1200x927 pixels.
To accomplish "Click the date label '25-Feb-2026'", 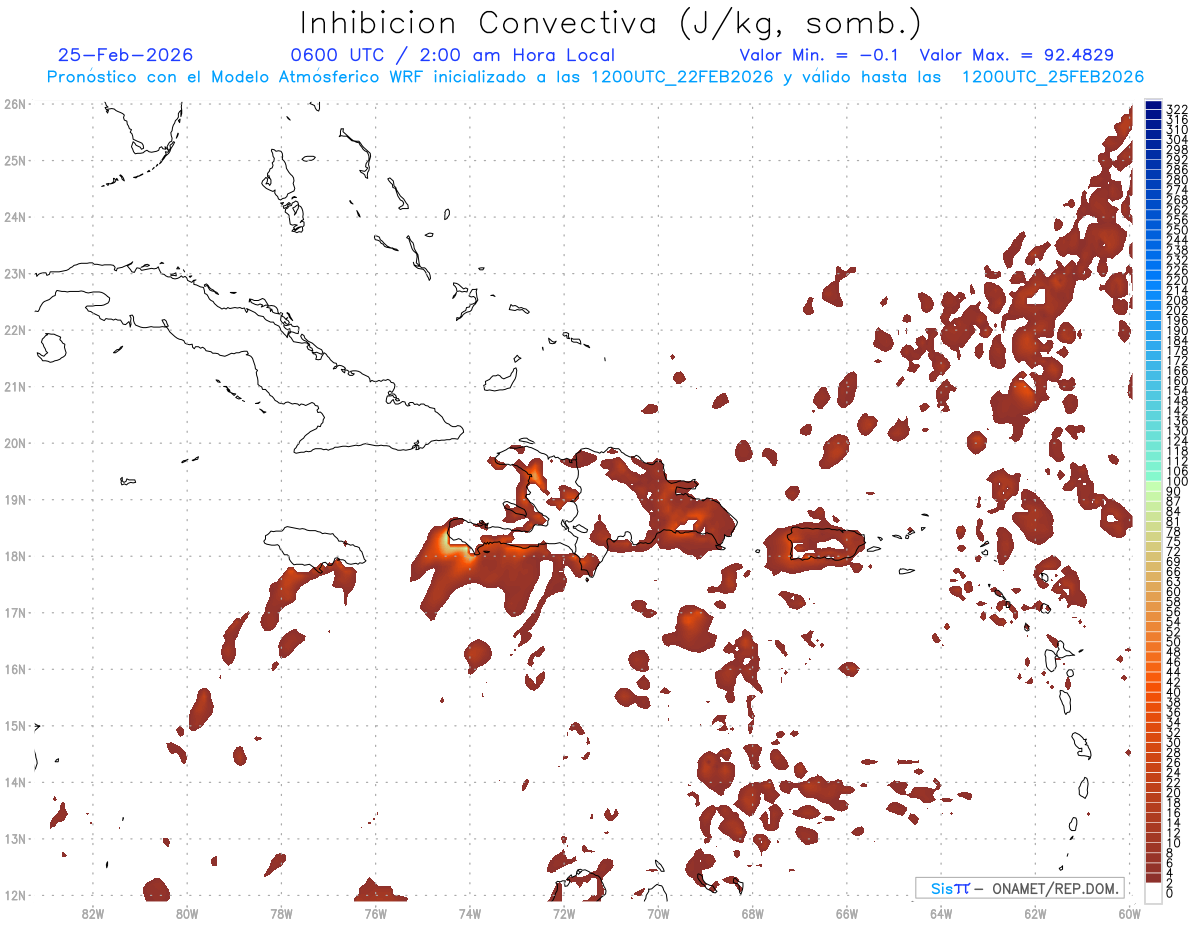I will pyautogui.click(x=125, y=55).
